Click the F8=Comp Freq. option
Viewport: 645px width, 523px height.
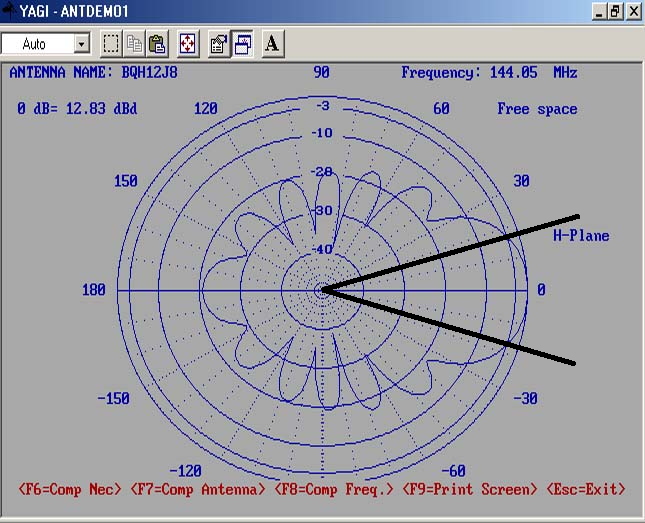(334, 489)
